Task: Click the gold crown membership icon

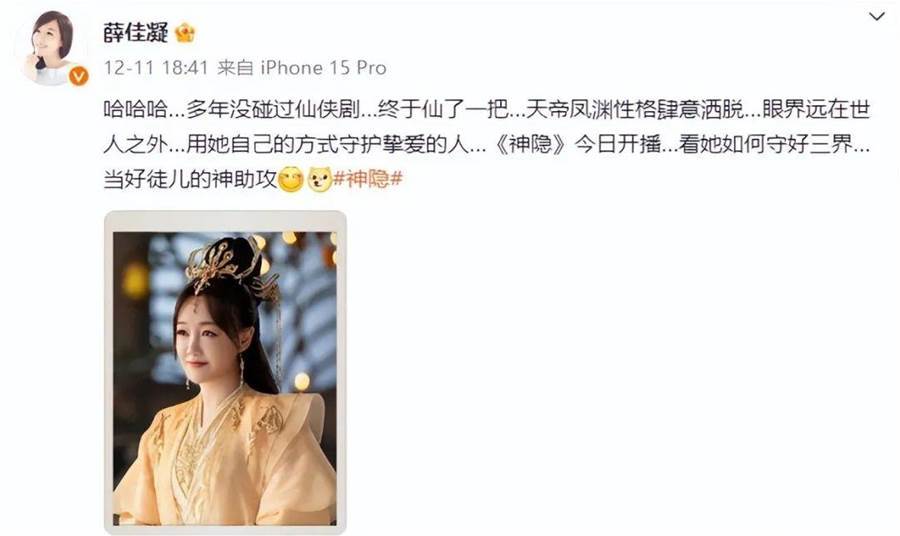Action: 185,33
